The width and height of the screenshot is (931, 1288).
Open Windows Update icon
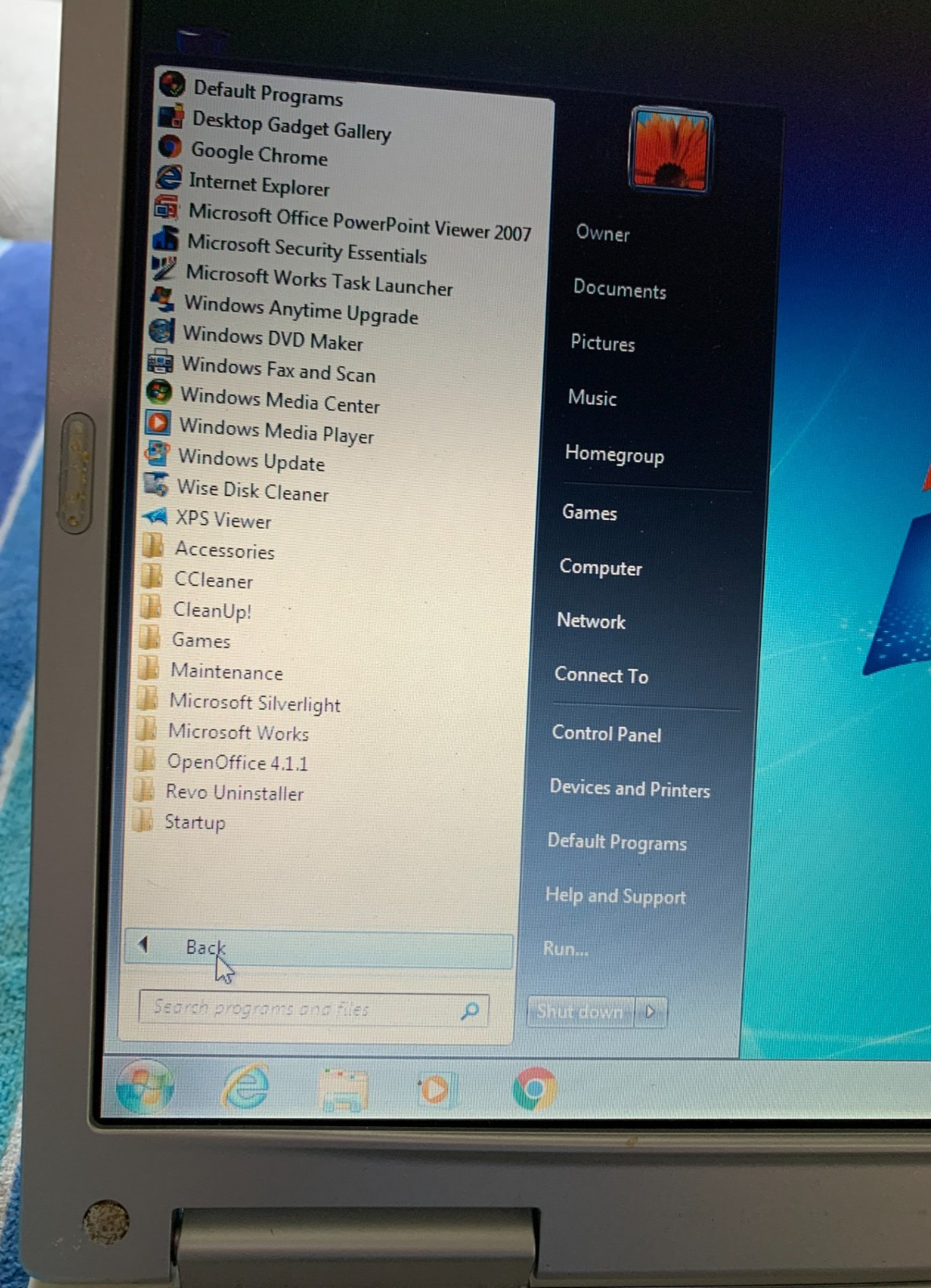157,452
